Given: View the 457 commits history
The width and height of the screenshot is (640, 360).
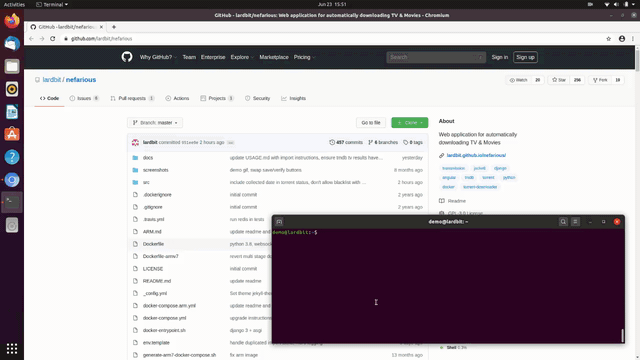Looking at the screenshot, I should 346,142.
